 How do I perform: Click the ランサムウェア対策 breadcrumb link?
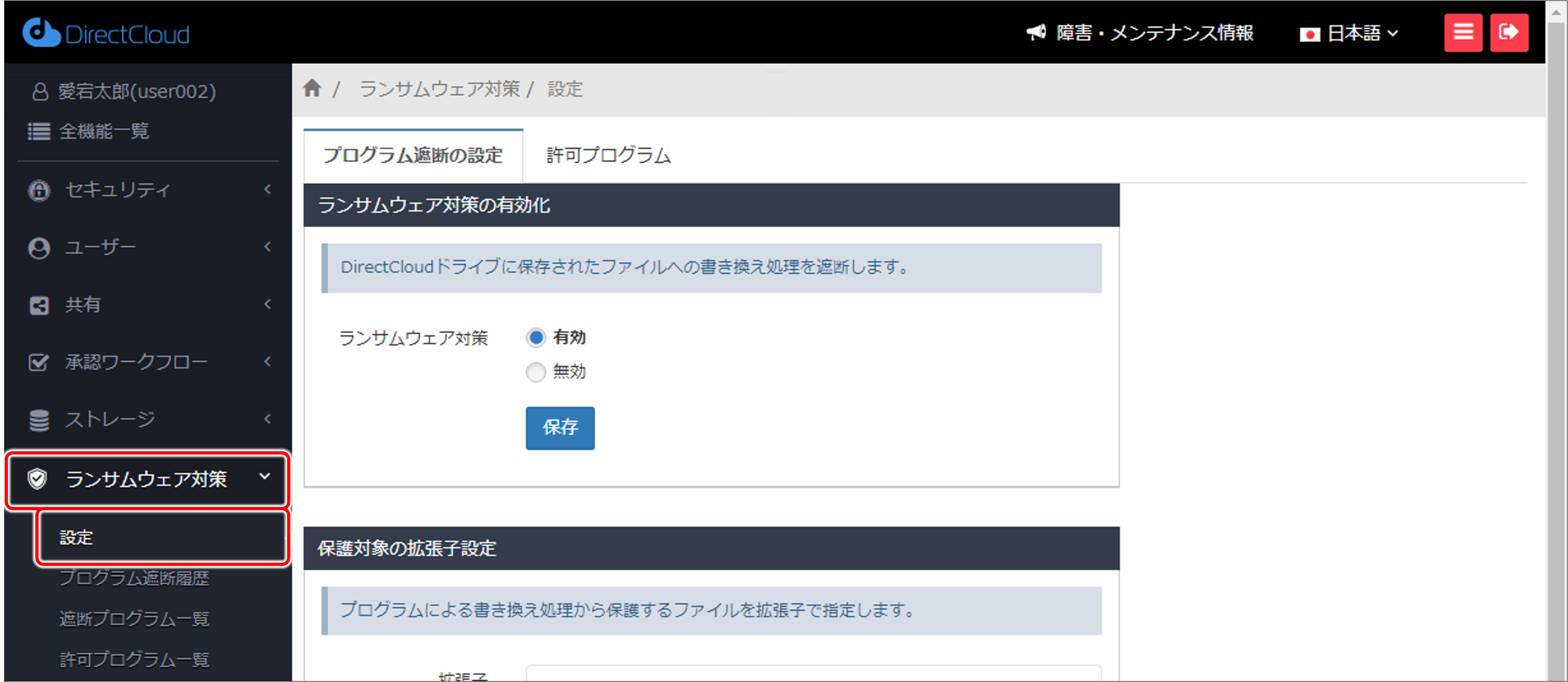(440, 89)
